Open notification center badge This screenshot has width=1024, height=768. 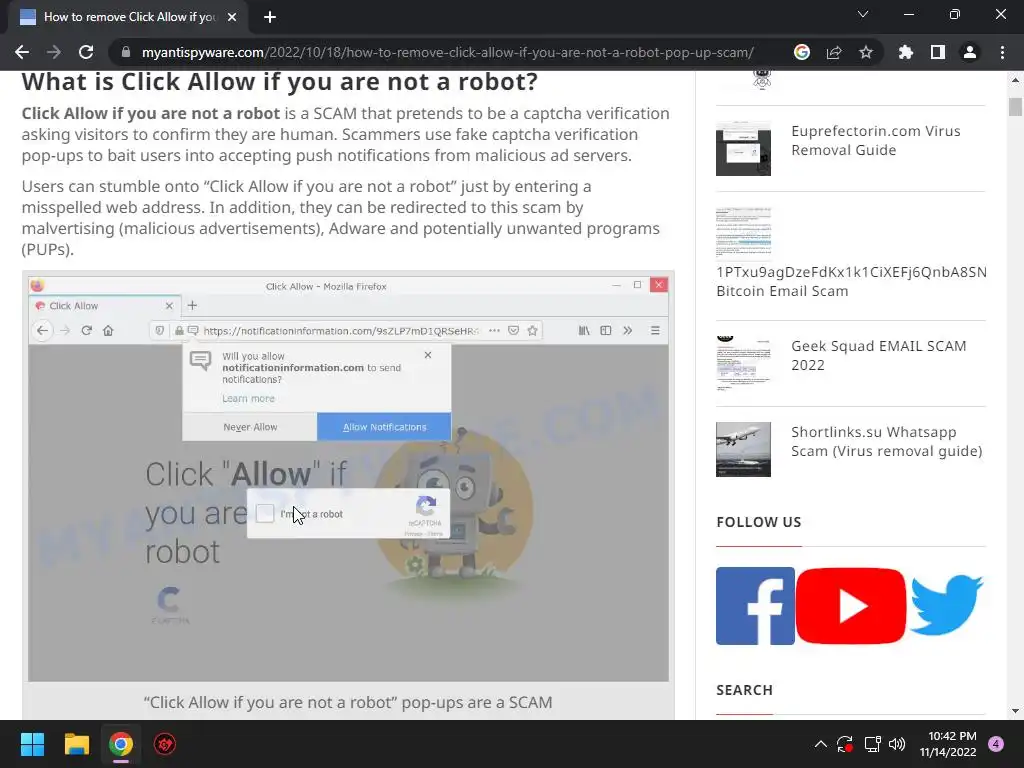tap(996, 744)
